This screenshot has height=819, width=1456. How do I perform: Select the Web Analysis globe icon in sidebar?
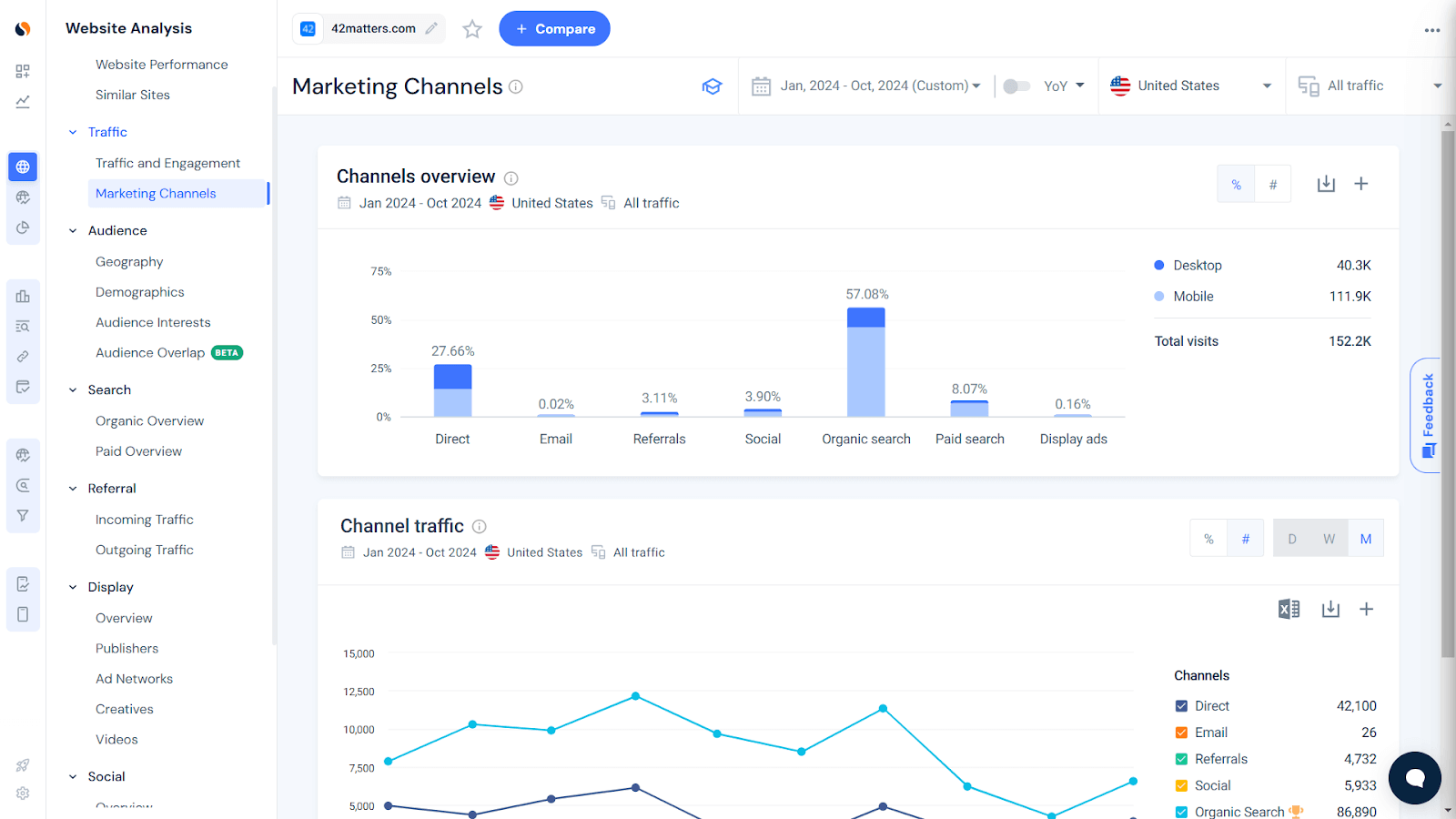click(x=23, y=167)
